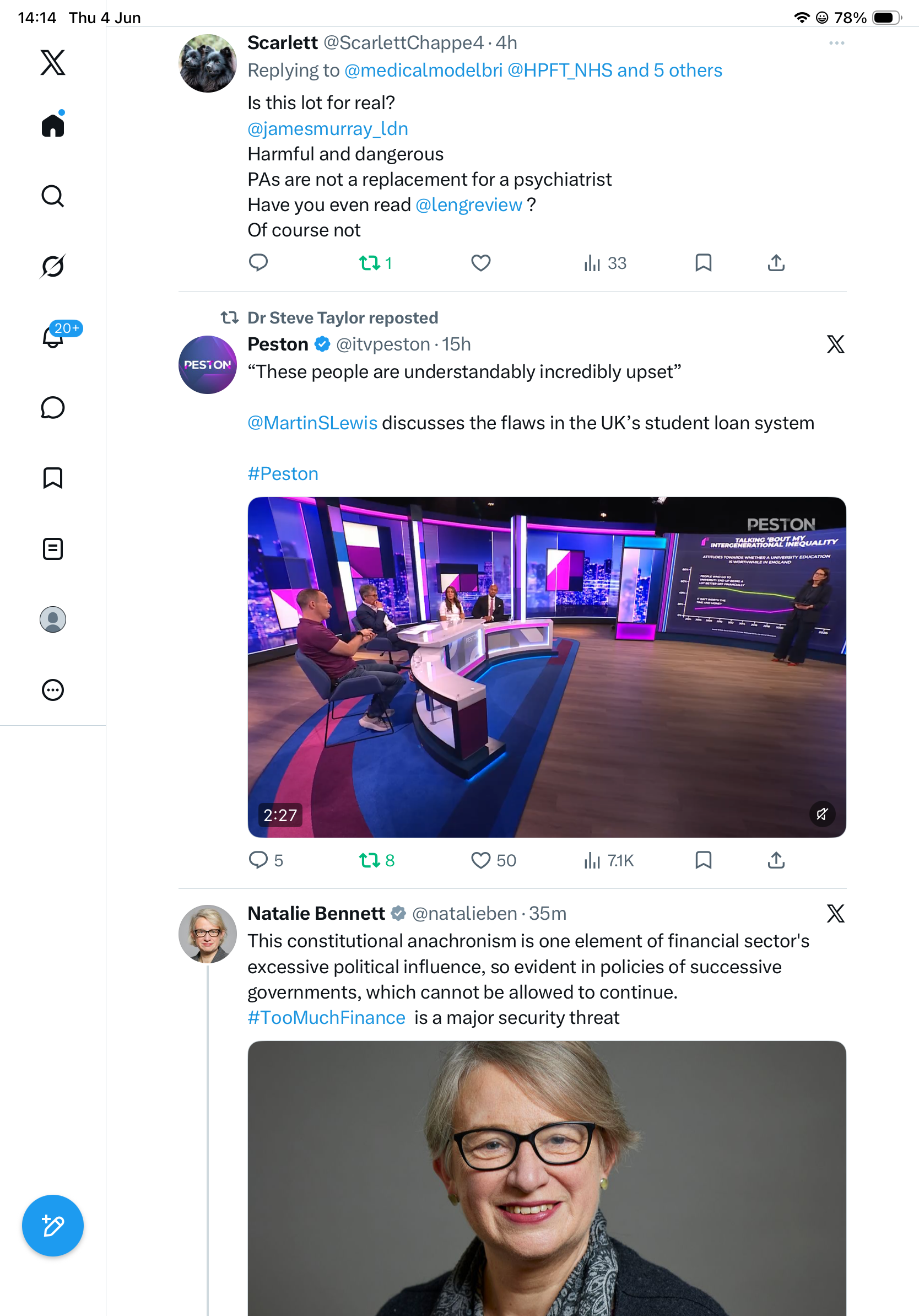The image size is (919, 1316).
Task: Open the @MartinSLewis mention link
Action: pyautogui.click(x=312, y=423)
